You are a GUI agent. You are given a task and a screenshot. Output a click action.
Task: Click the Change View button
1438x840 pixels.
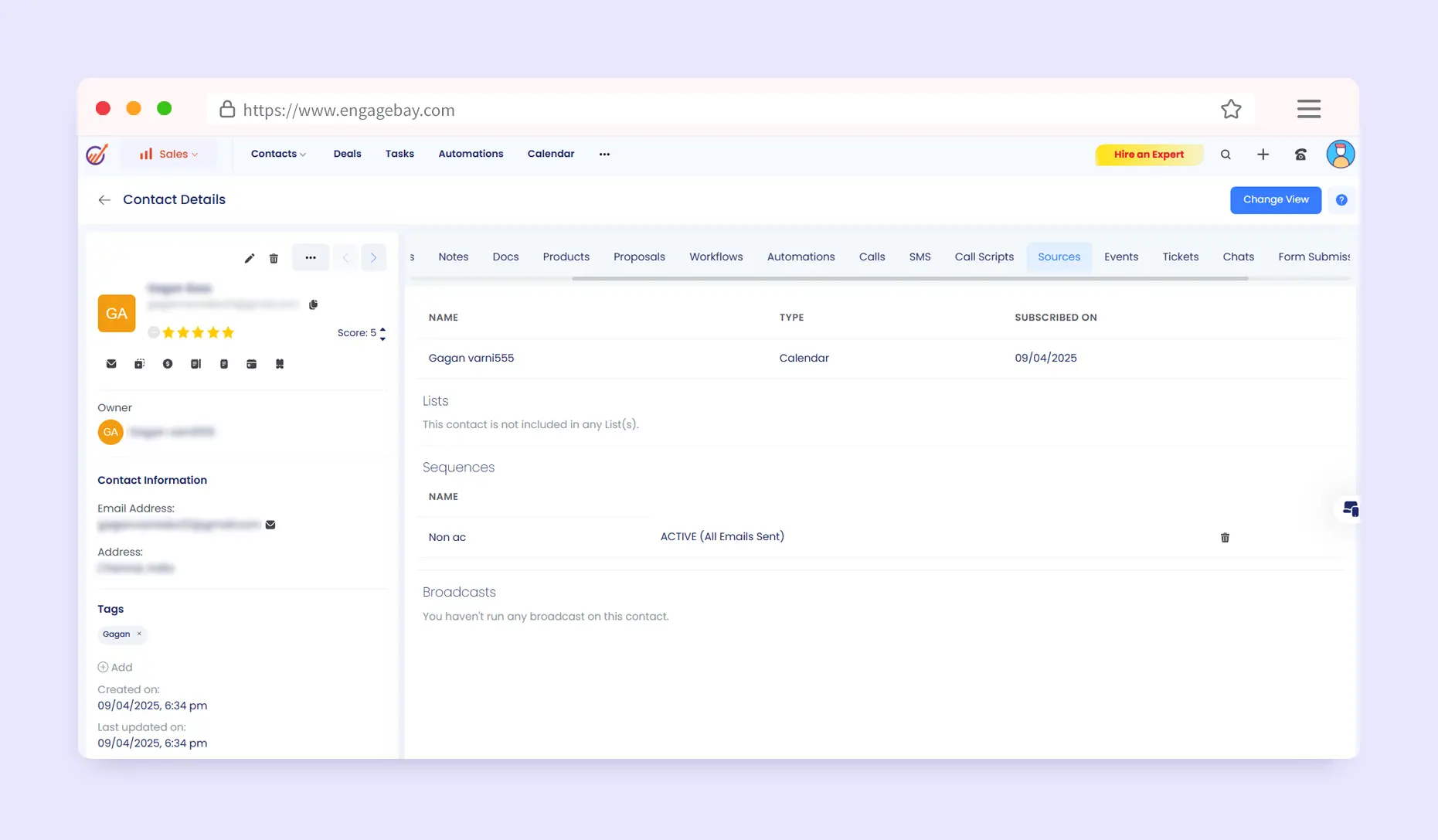(x=1275, y=199)
